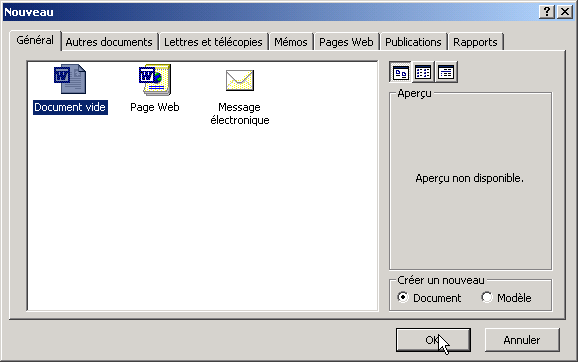Switch to the Rapports tab
The height and width of the screenshot is (362, 578).
coord(475,42)
